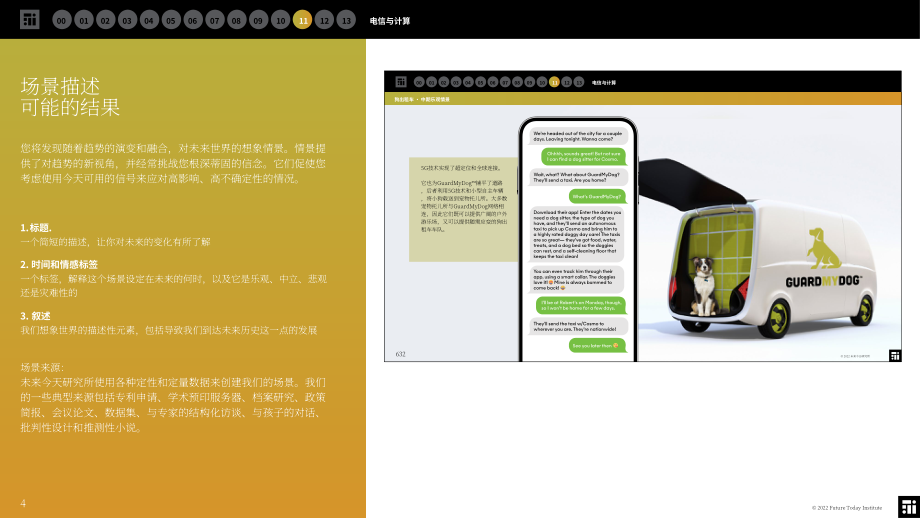Click the heading 场景描述 可能的结果
920x518 pixels.
(x=70, y=96)
